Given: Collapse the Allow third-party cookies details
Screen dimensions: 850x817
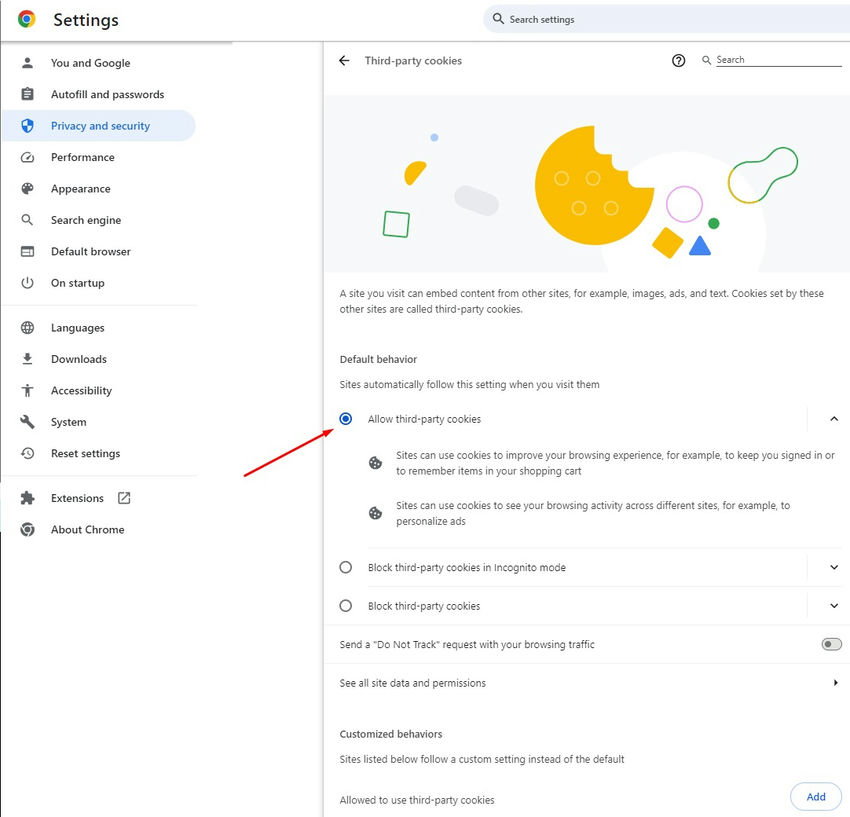Looking at the screenshot, I should point(834,419).
